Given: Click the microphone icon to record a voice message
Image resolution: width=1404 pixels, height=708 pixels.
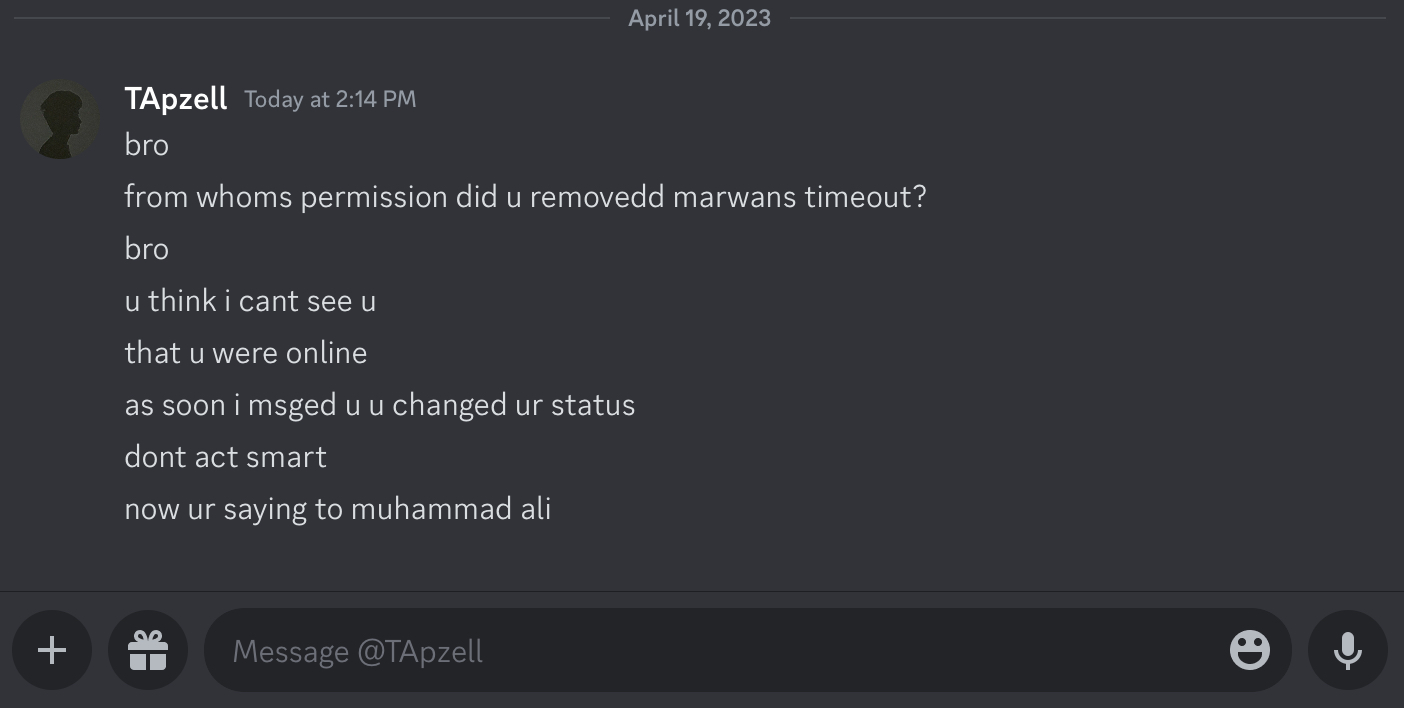Looking at the screenshot, I should [1347, 650].
